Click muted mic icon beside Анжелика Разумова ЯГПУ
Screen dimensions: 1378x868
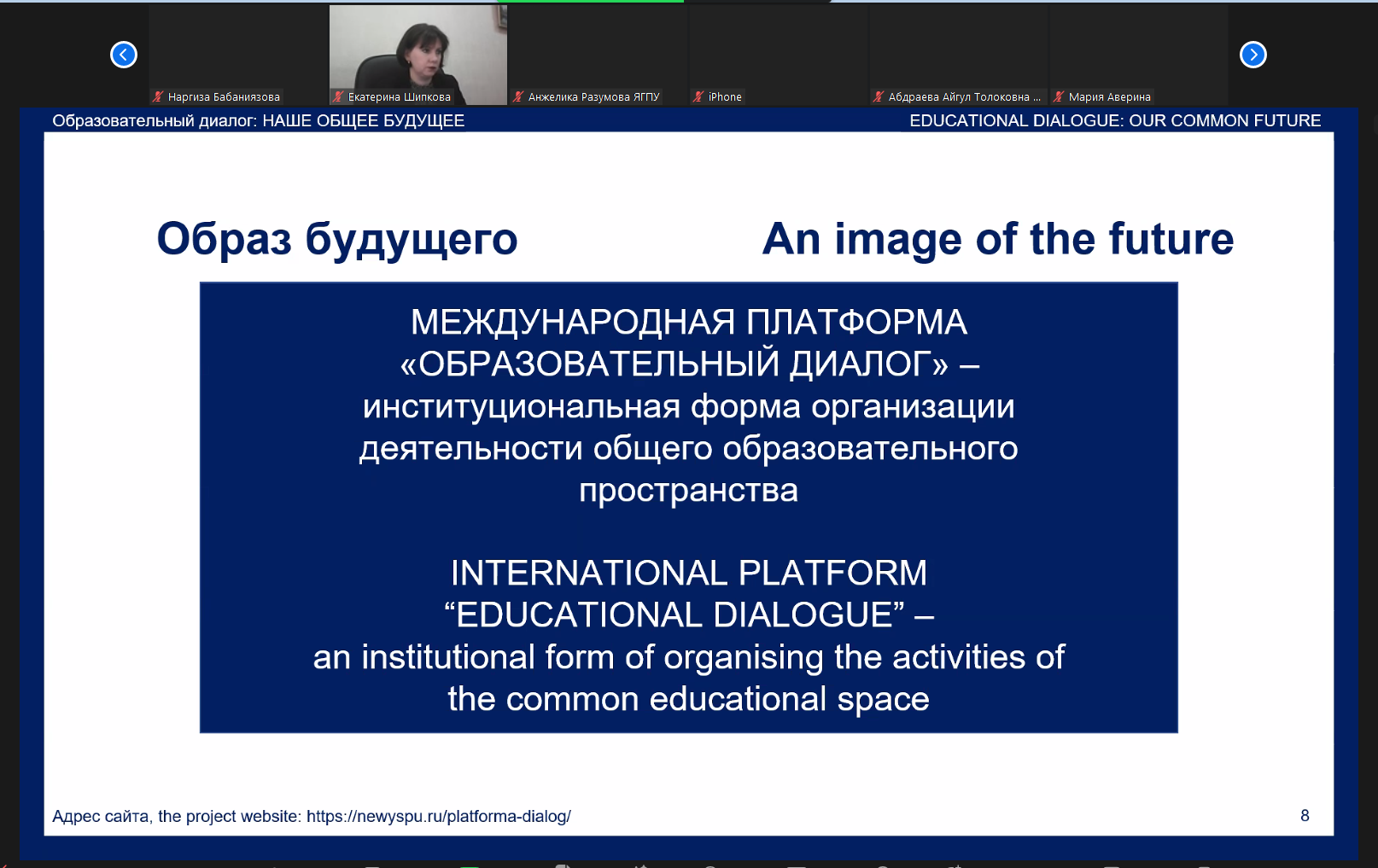click(x=518, y=97)
